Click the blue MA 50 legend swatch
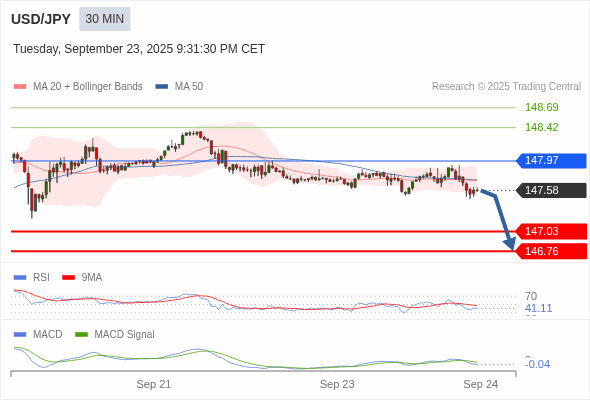The image size is (590, 400). tap(162, 87)
